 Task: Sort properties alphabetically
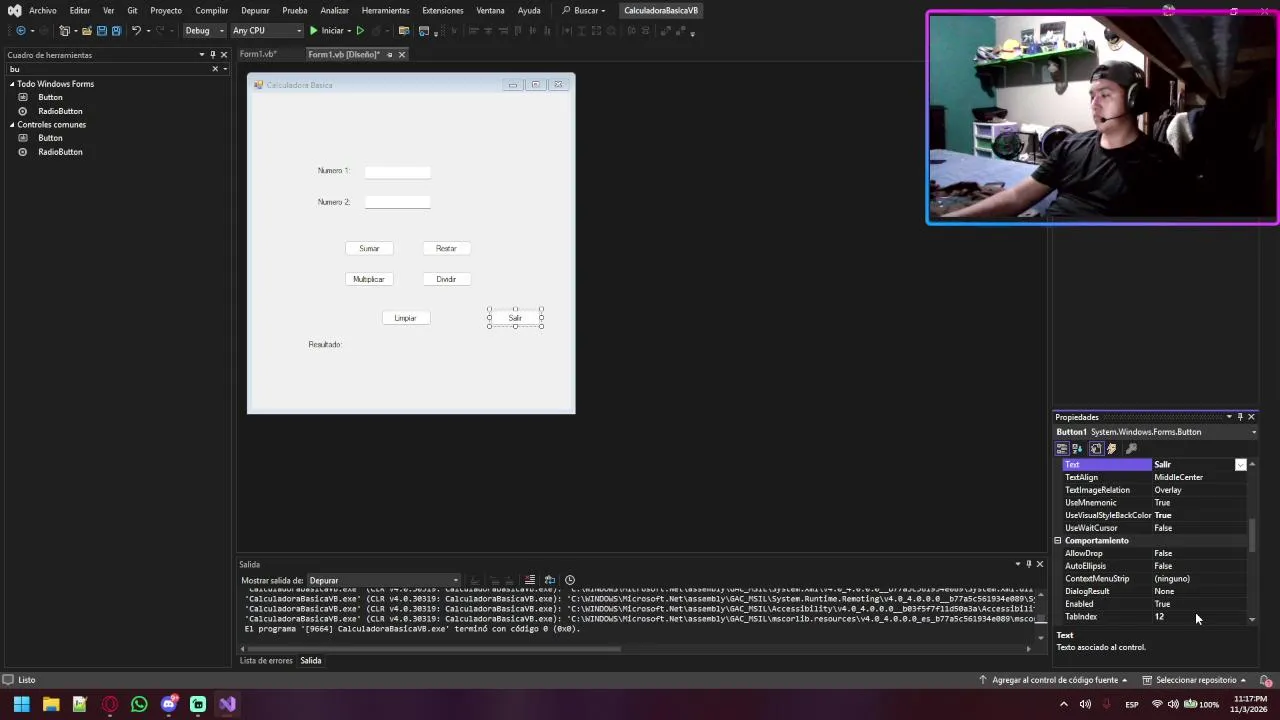pos(1078,449)
